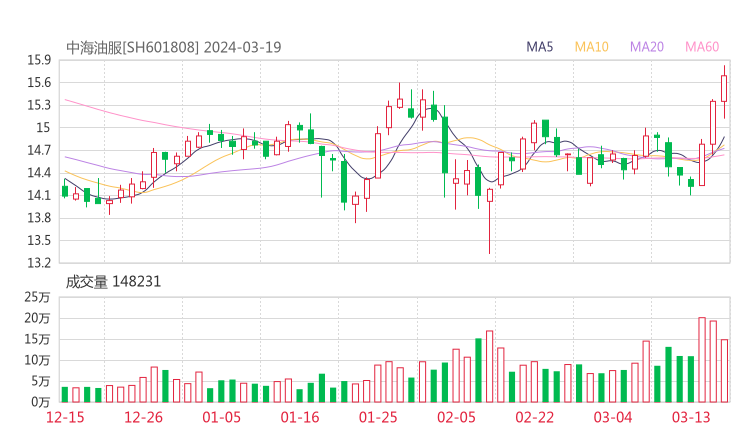Click the MA10 legend label
Screen dimensions: 740x440
click(x=591, y=47)
